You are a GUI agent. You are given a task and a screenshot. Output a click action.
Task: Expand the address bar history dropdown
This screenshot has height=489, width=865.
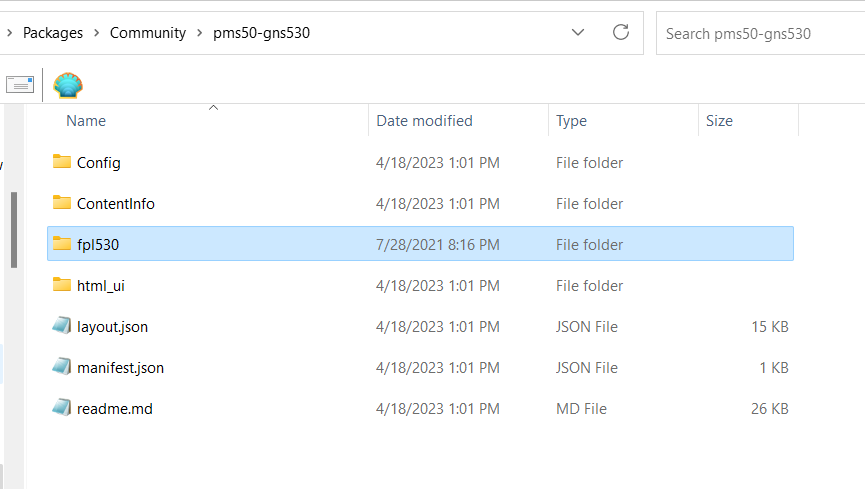point(578,33)
